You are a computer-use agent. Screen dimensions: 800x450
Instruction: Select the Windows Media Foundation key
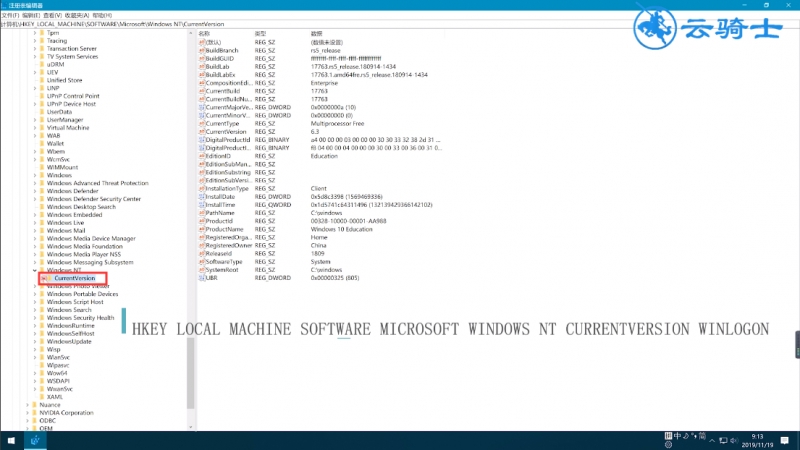(x=84, y=246)
